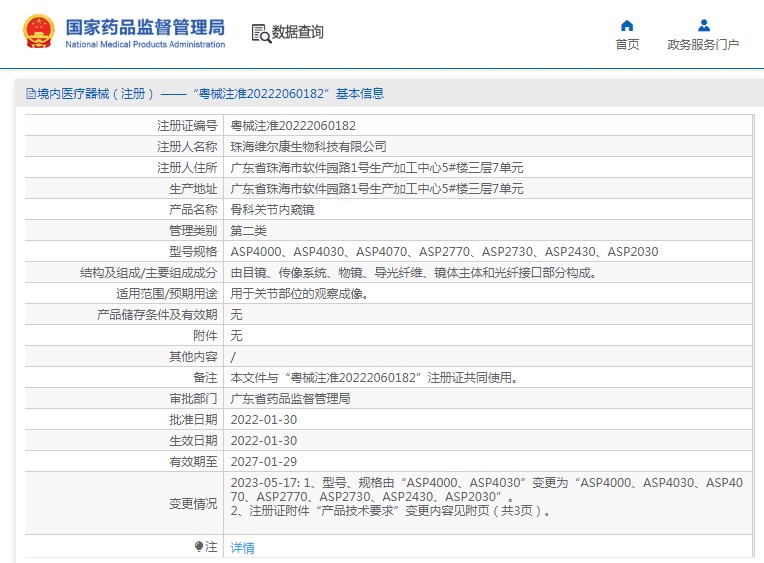
Task: Click the 注册人住所 label
Action: point(187,168)
